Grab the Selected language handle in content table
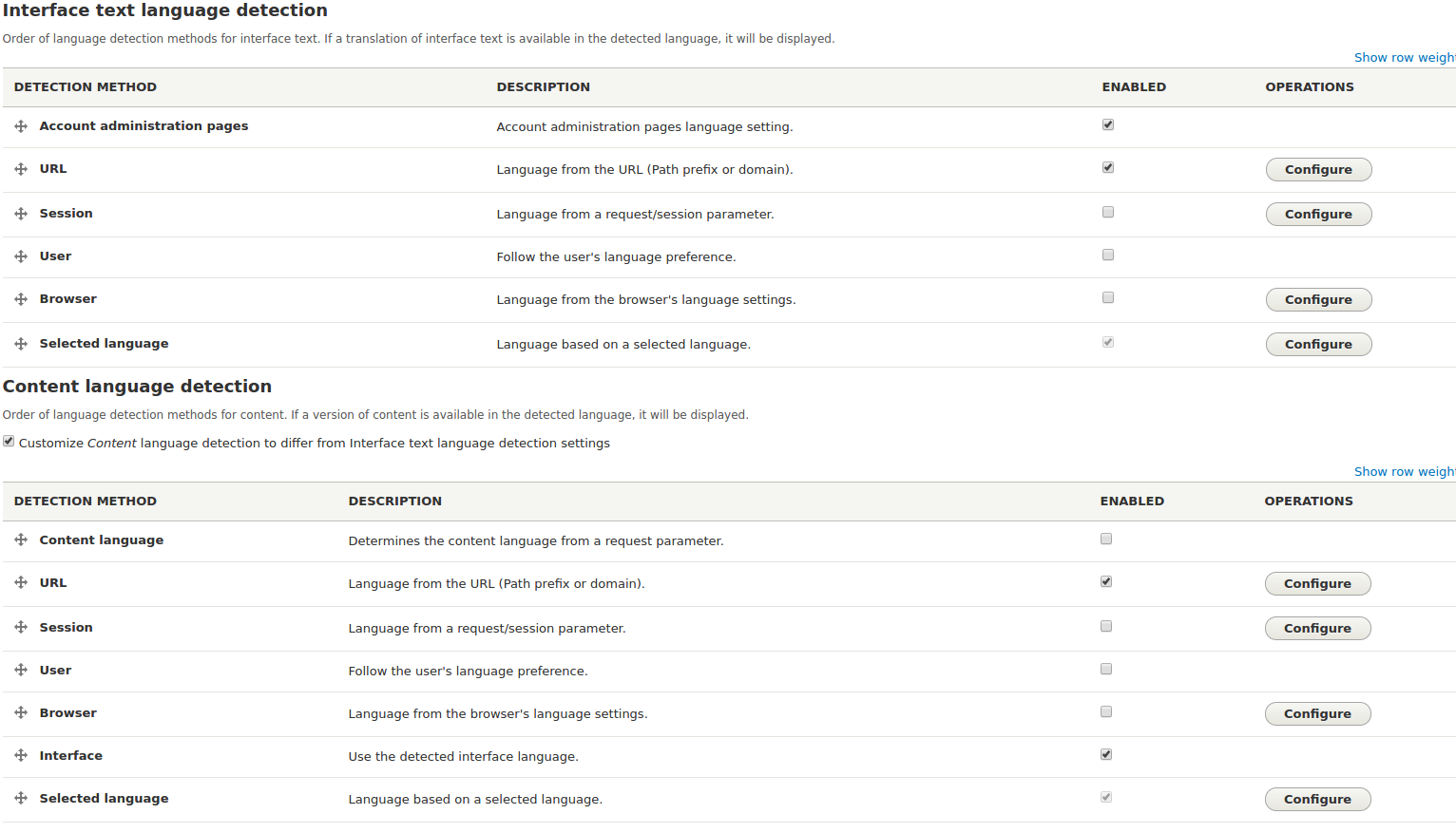Image resolution: width=1456 pixels, height=833 pixels. coord(21,798)
